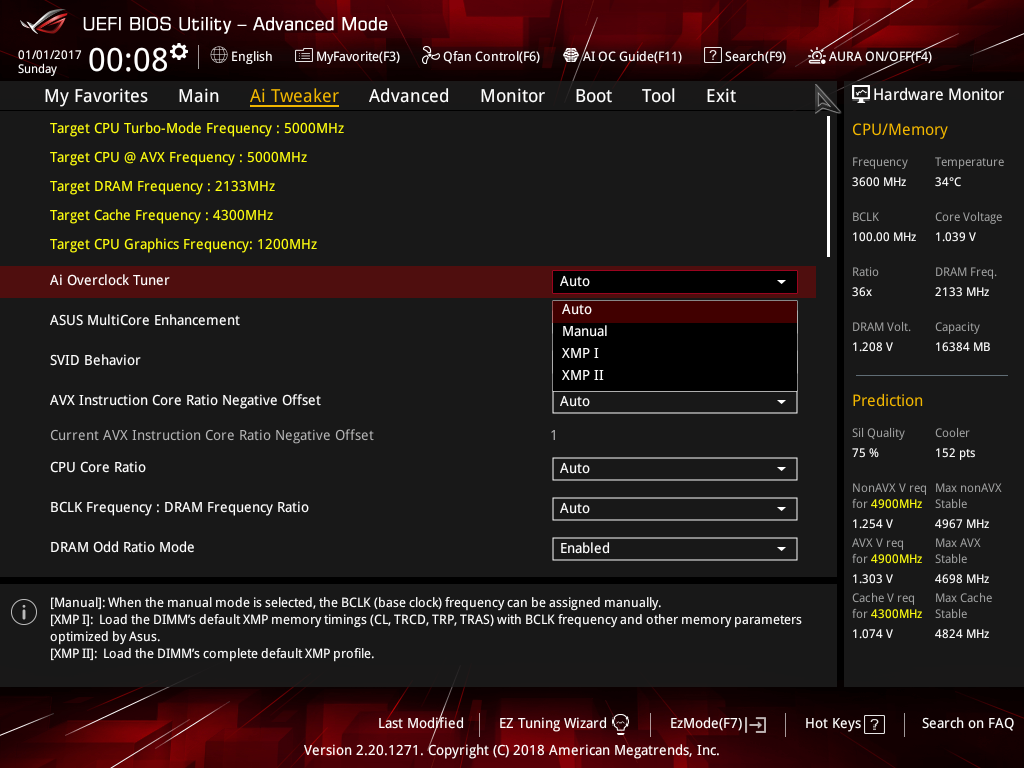Choose Manual in the tuner list
Viewport: 1024px width, 768px height.
point(675,331)
